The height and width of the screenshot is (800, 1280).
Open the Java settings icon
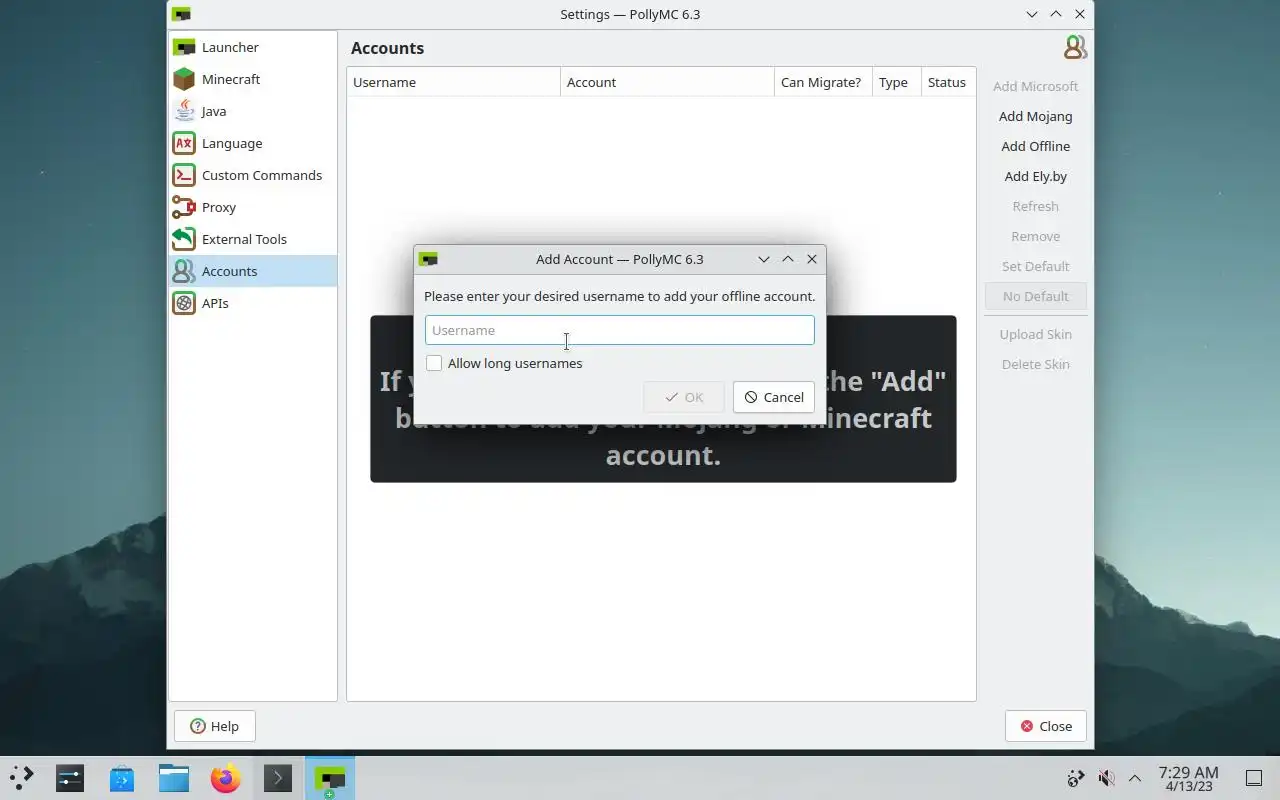point(184,111)
